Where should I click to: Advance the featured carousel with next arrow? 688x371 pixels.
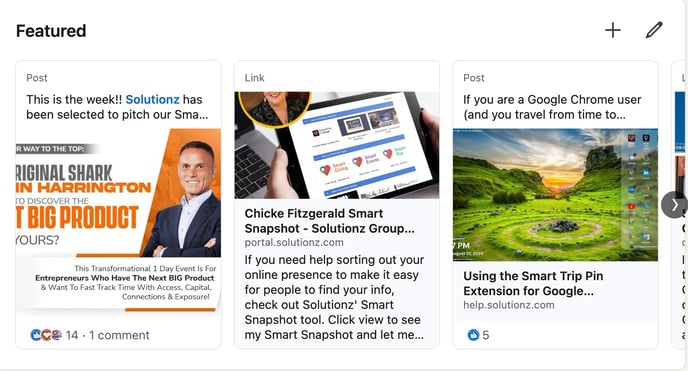pyautogui.click(x=674, y=205)
